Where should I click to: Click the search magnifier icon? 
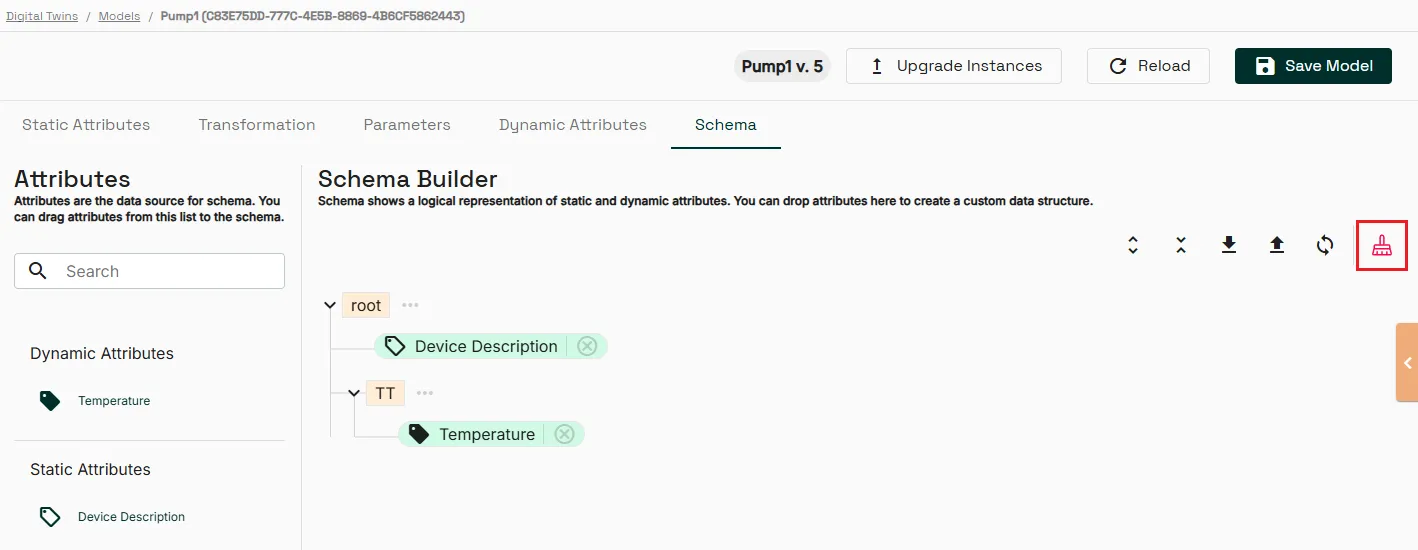[x=38, y=271]
